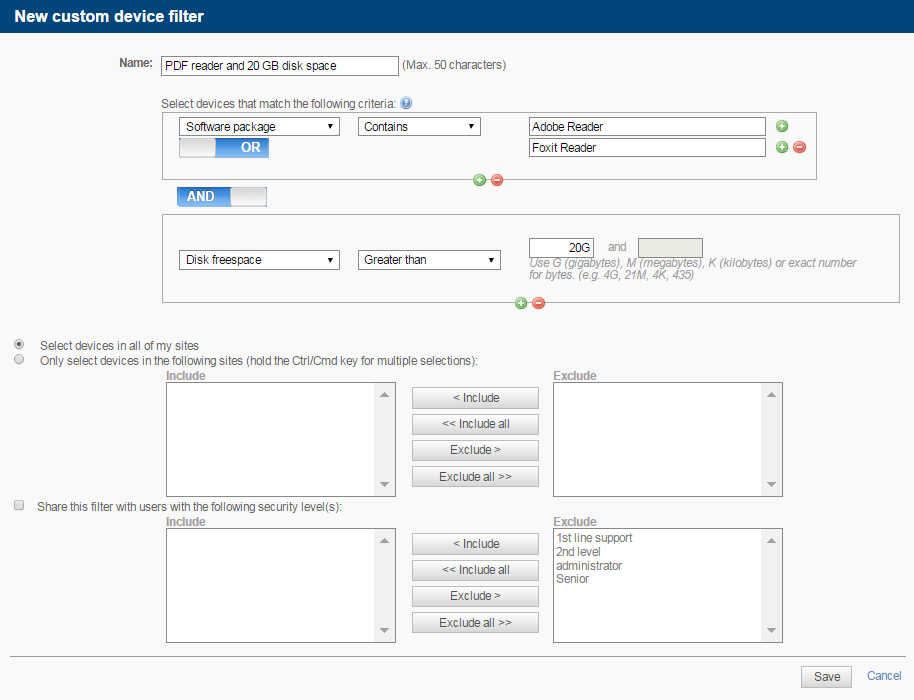
Task: Open the Greater than operator dropdown
Action: tap(429, 260)
